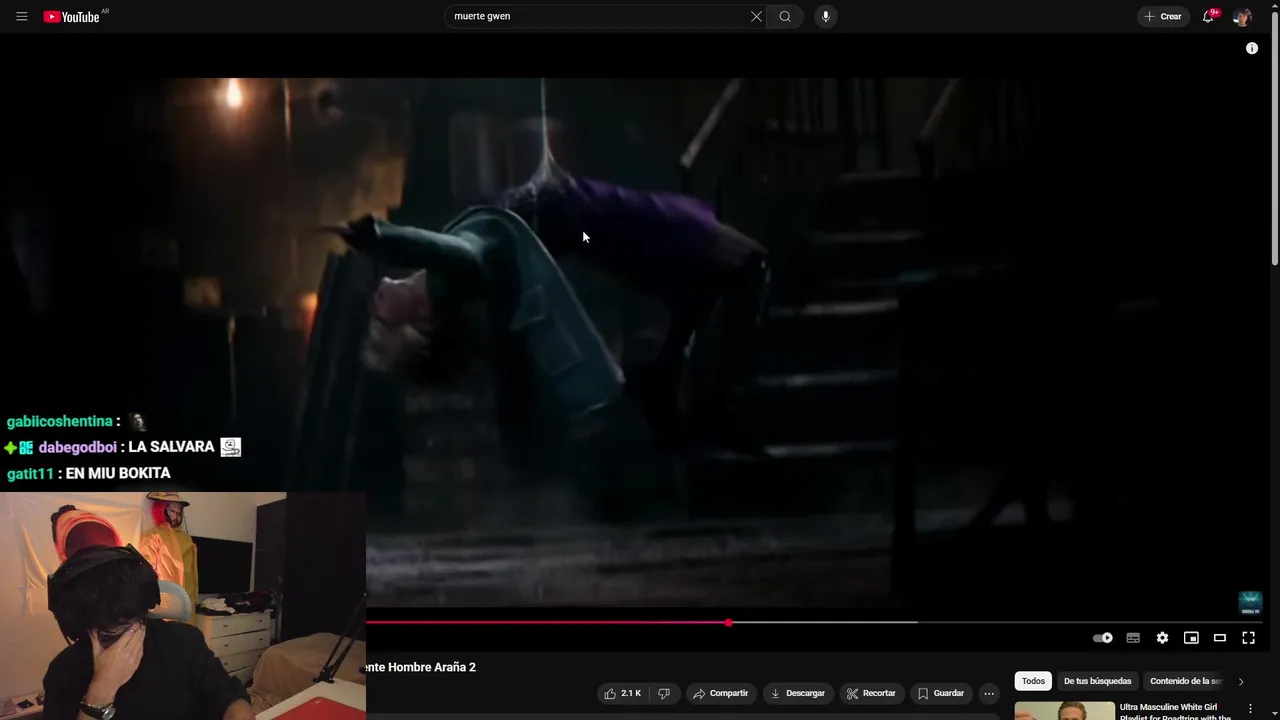
Task: Click chat message EN MIU BOKITA
Action: [x=118, y=473]
